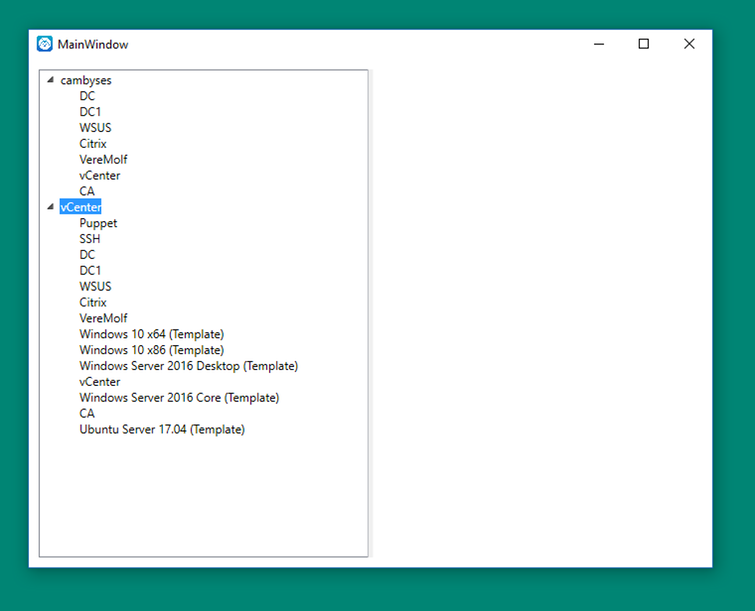Select DC1 under cambyses
The width and height of the screenshot is (755, 611).
point(90,112)
